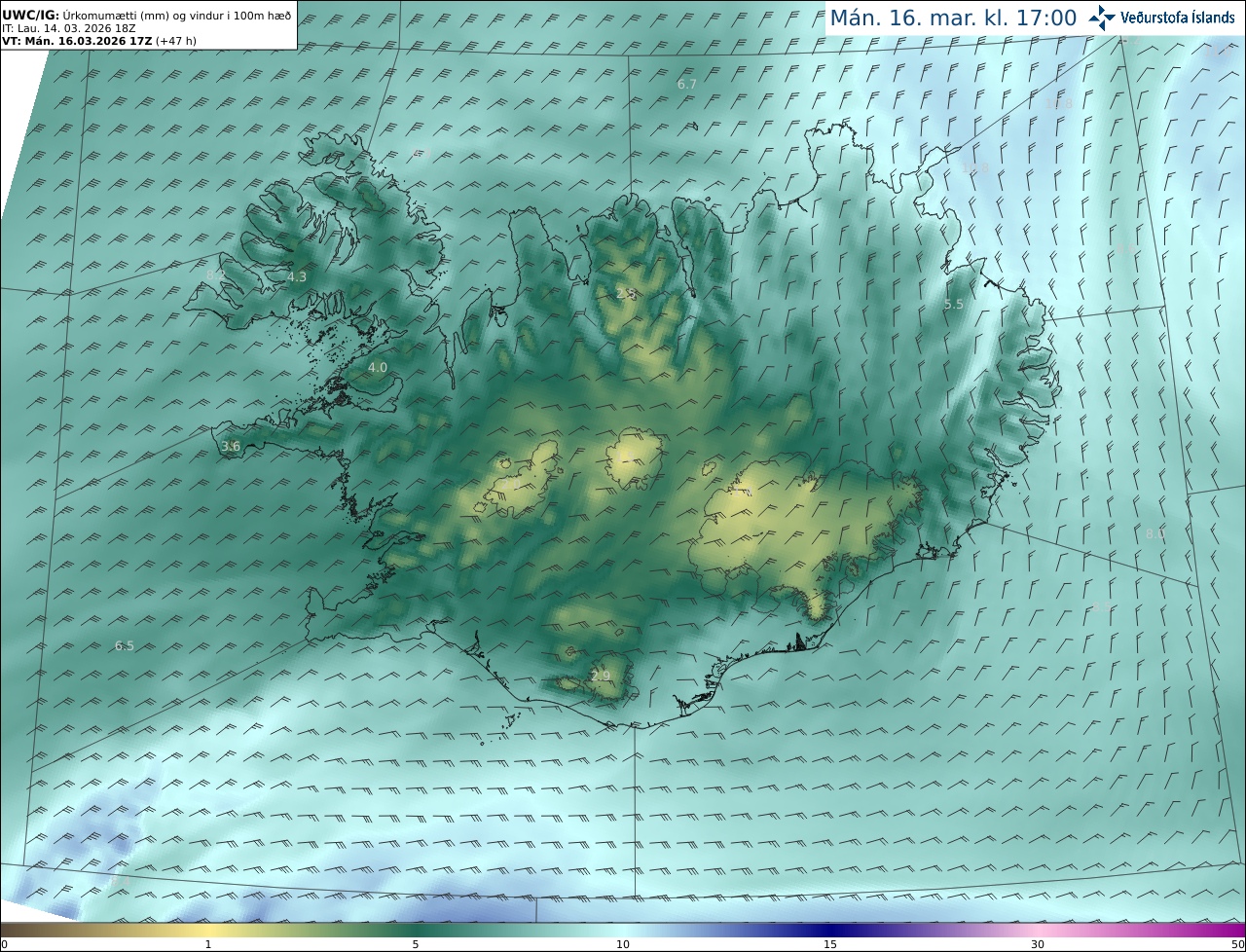Click the 'UWC/IG: Úrkomumætti (mm) og vindur' title line

coord(147,16)
